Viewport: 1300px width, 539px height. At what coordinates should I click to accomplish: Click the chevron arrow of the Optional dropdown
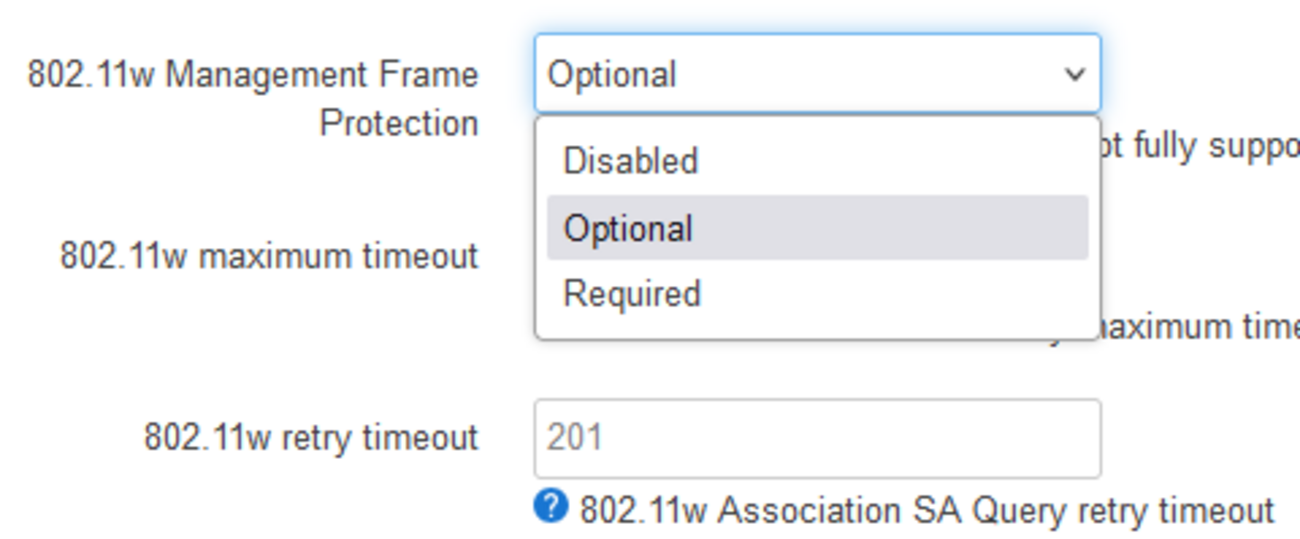[x=1075, y=74]
